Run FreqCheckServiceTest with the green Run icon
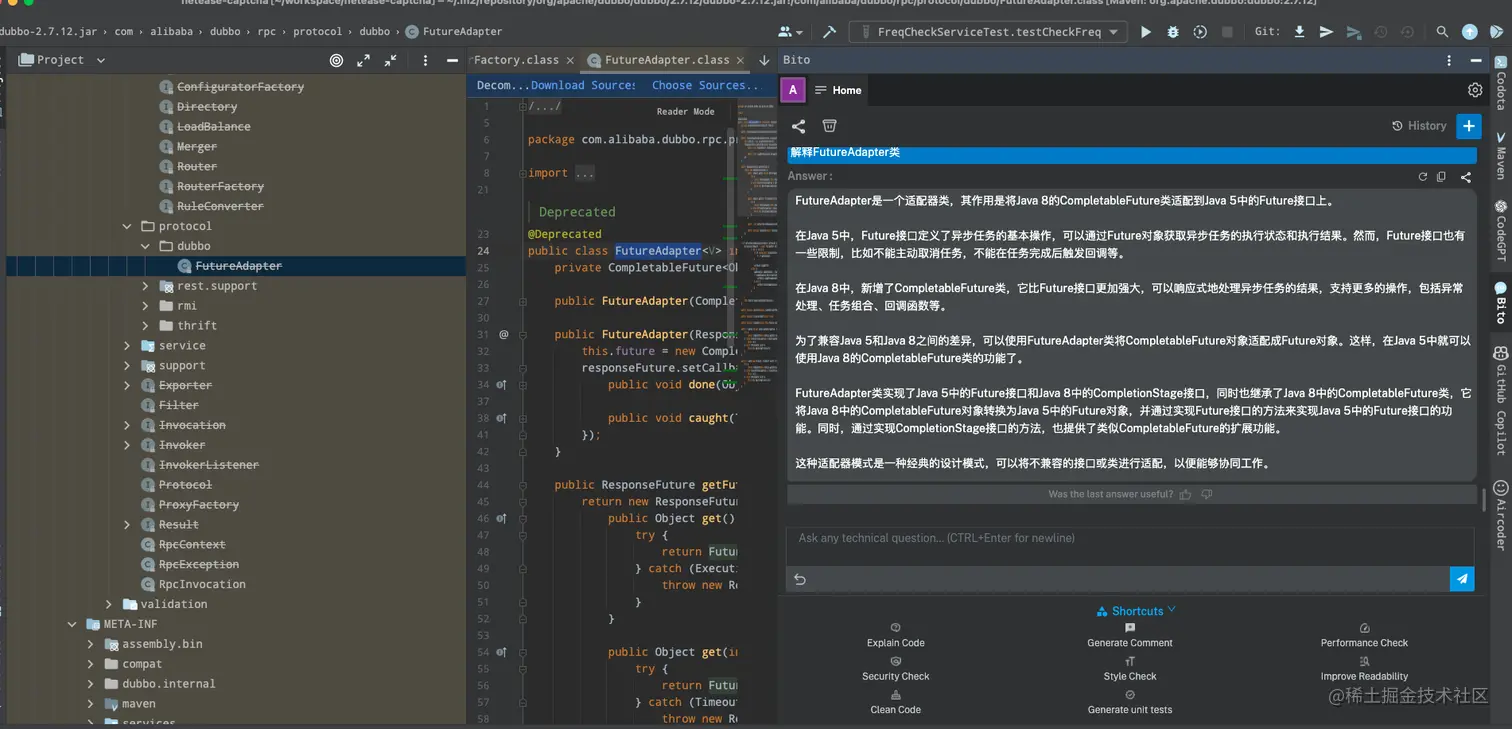Screen dimensions: 1512x729 [1146, 32]
